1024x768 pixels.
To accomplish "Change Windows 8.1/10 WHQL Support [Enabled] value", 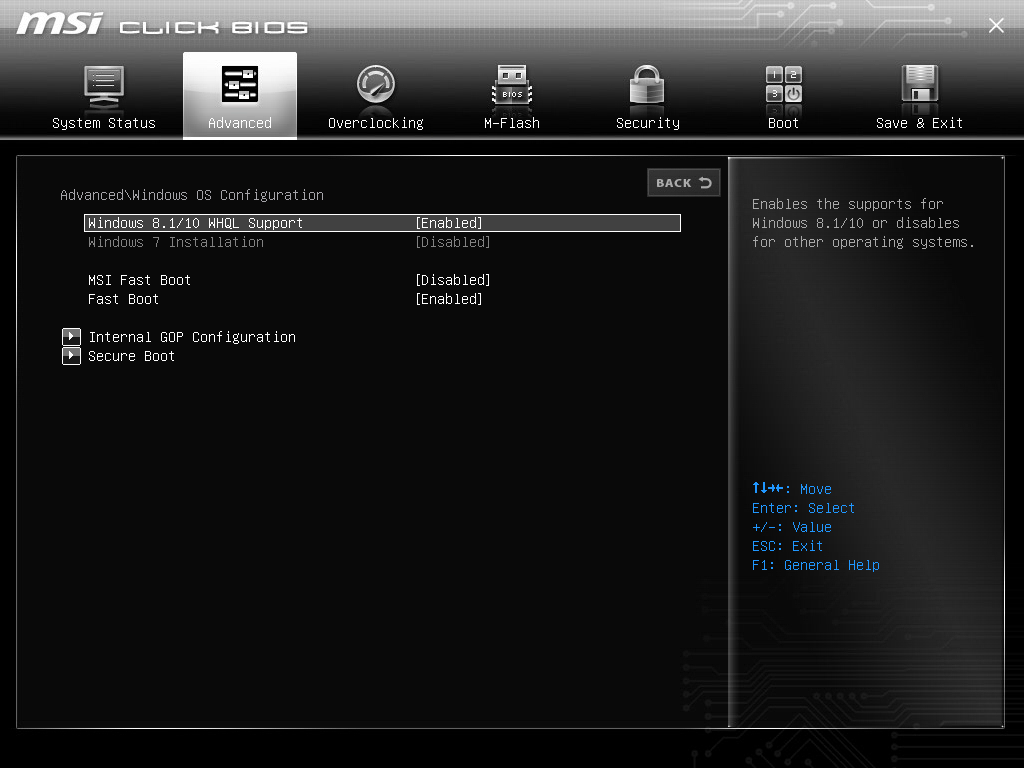I will tap(449, 223).
